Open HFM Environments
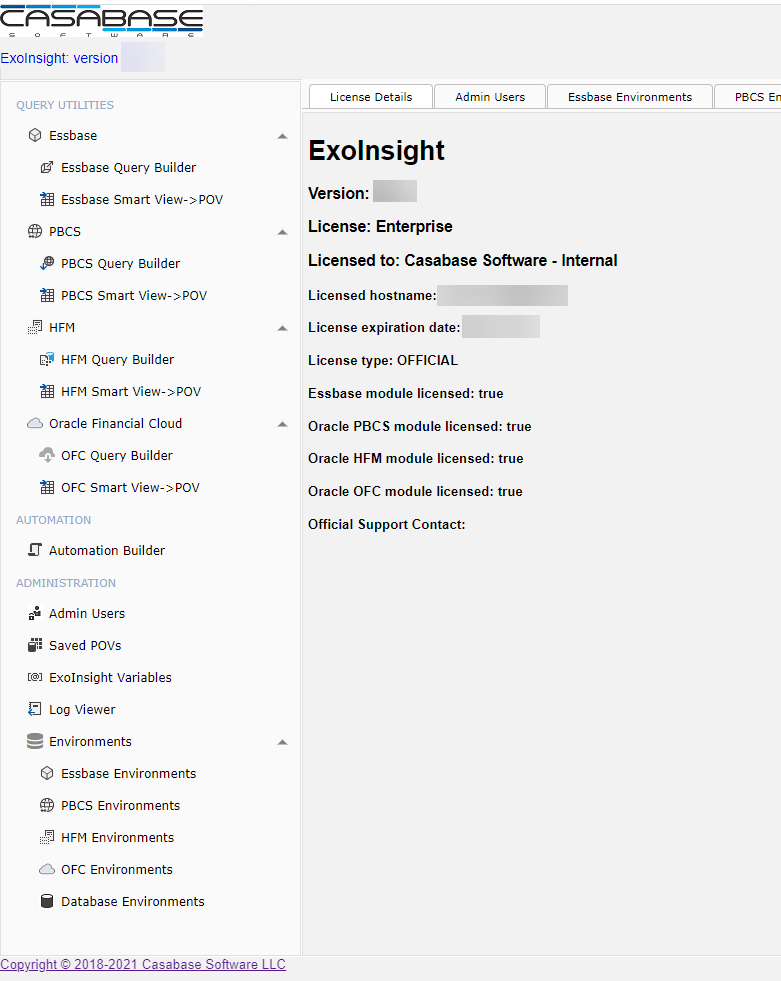 pyautogui.click(x=117, y=837)
